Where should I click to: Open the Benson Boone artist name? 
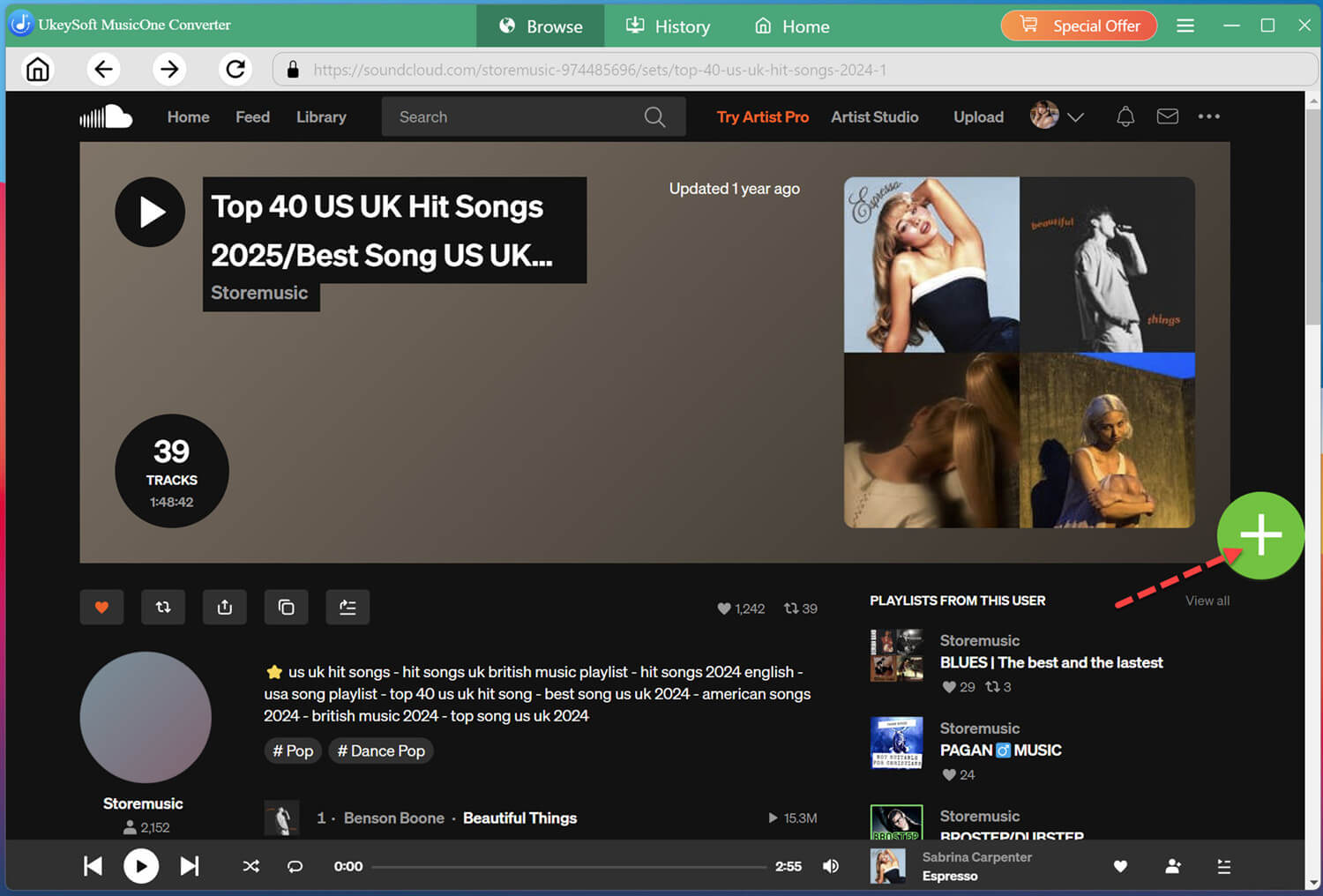[x=394, y=818]
